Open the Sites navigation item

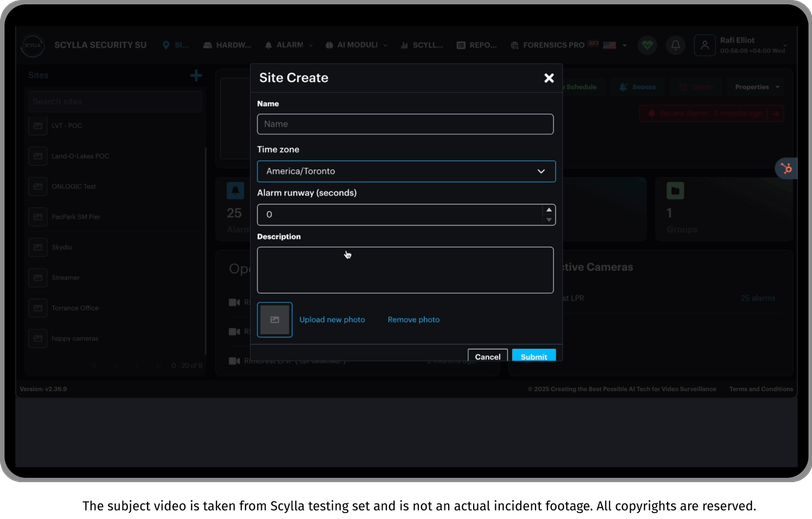(x=176, y=45)
